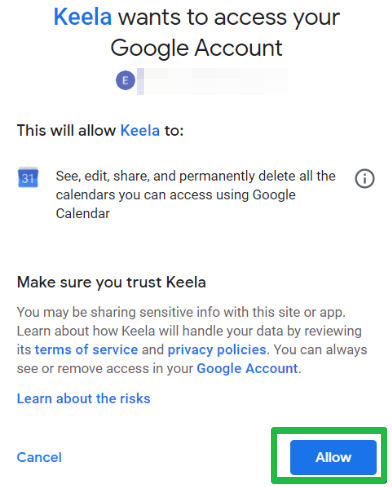
Task: Click 'You can always' text after privacy policies
Action: 320,350
